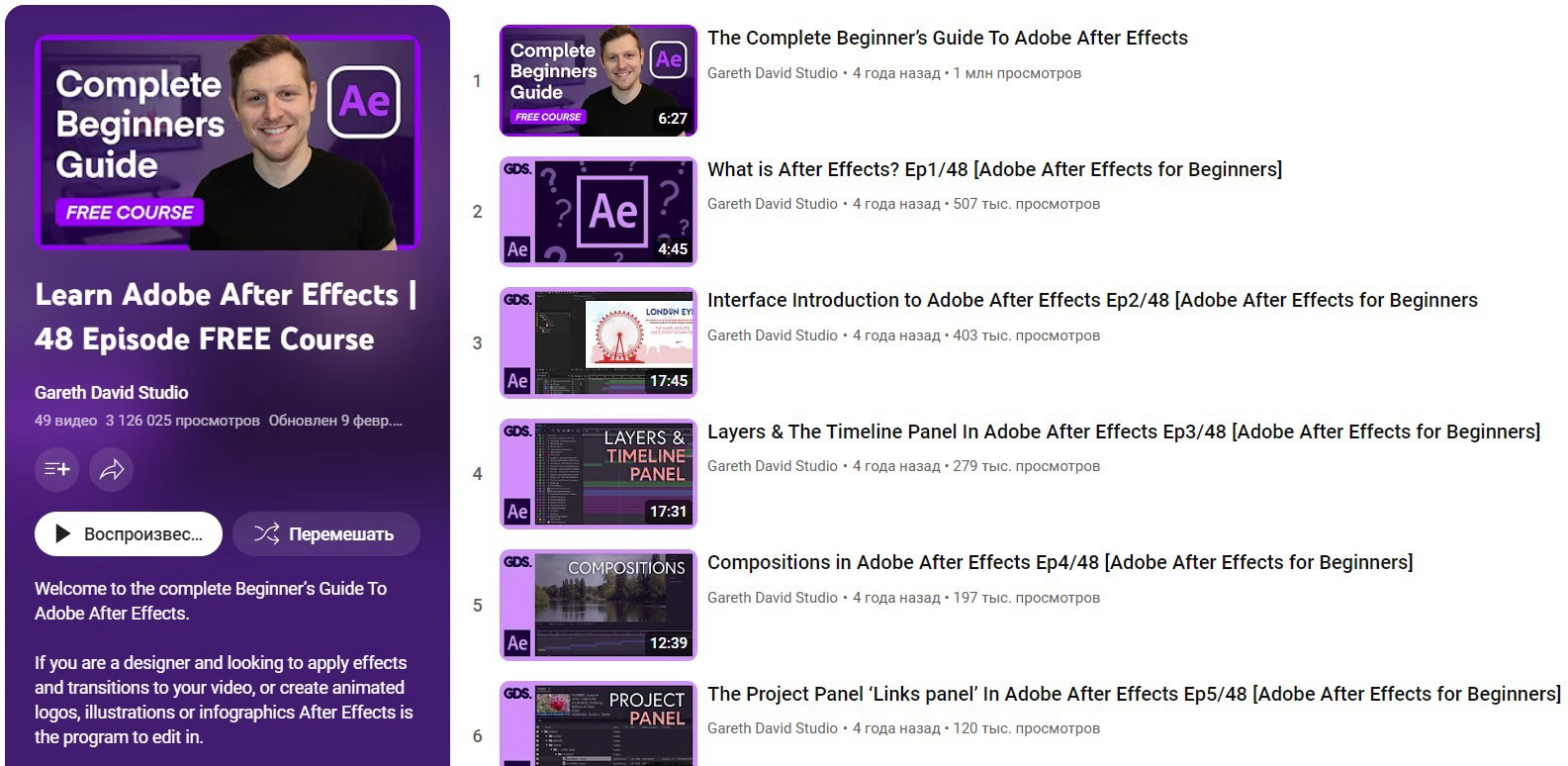
Task: Open 'The Complete Beginner's Guide To Adobe After Effects'
Action: (948, 39)
